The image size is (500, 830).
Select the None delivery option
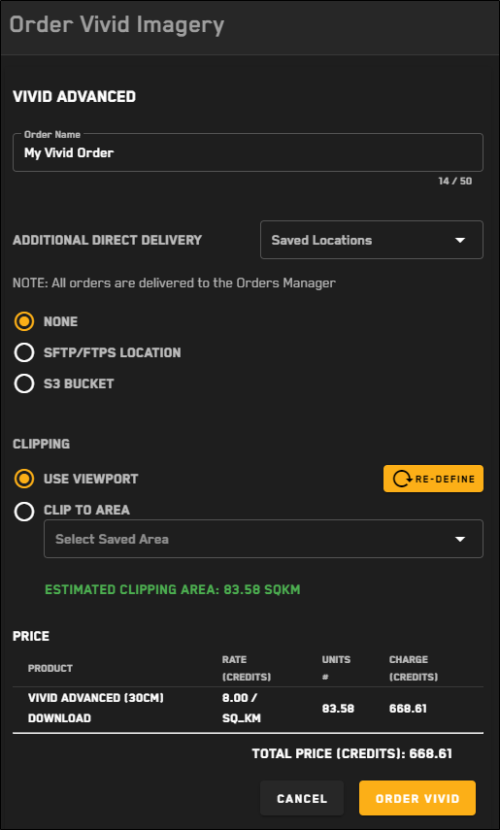tap(24, 321)
